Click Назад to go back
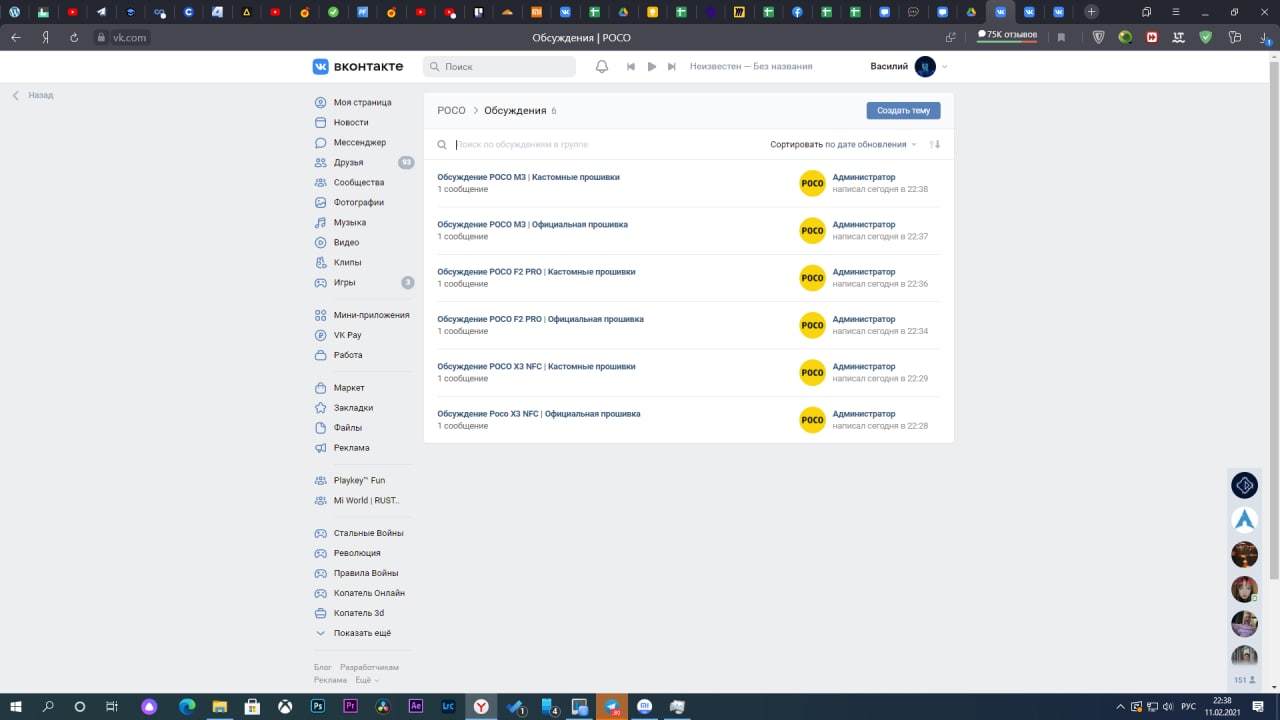The image size is (1280, 720). tap(33, 95)
